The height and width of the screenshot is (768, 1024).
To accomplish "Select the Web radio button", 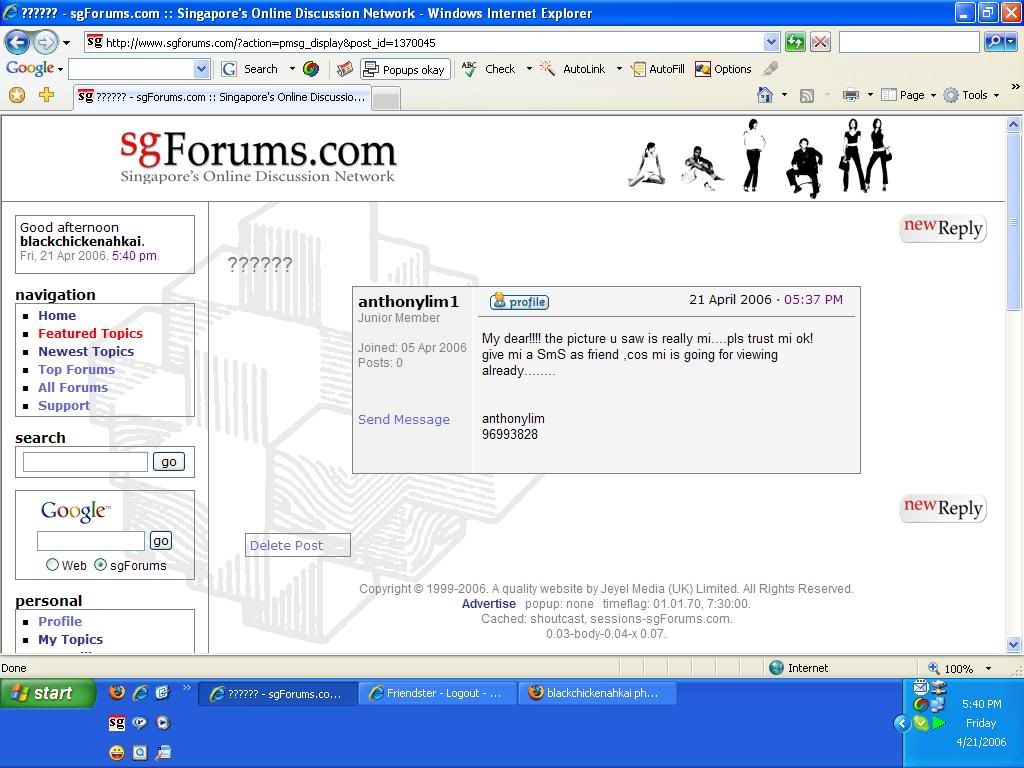I will pyautogui.click(x=52, y=565).
